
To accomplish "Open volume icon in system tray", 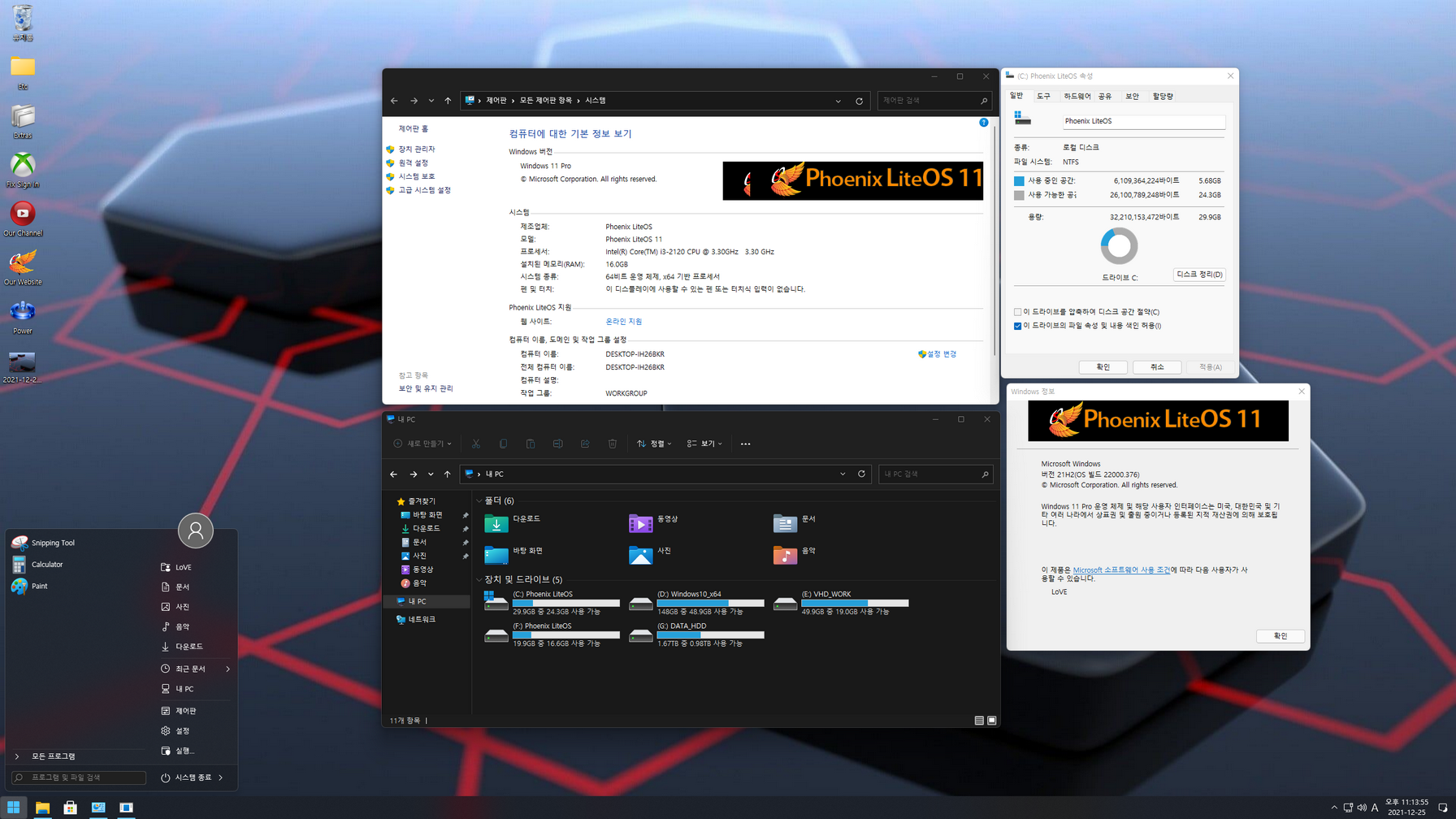I will click(1362, 808).
